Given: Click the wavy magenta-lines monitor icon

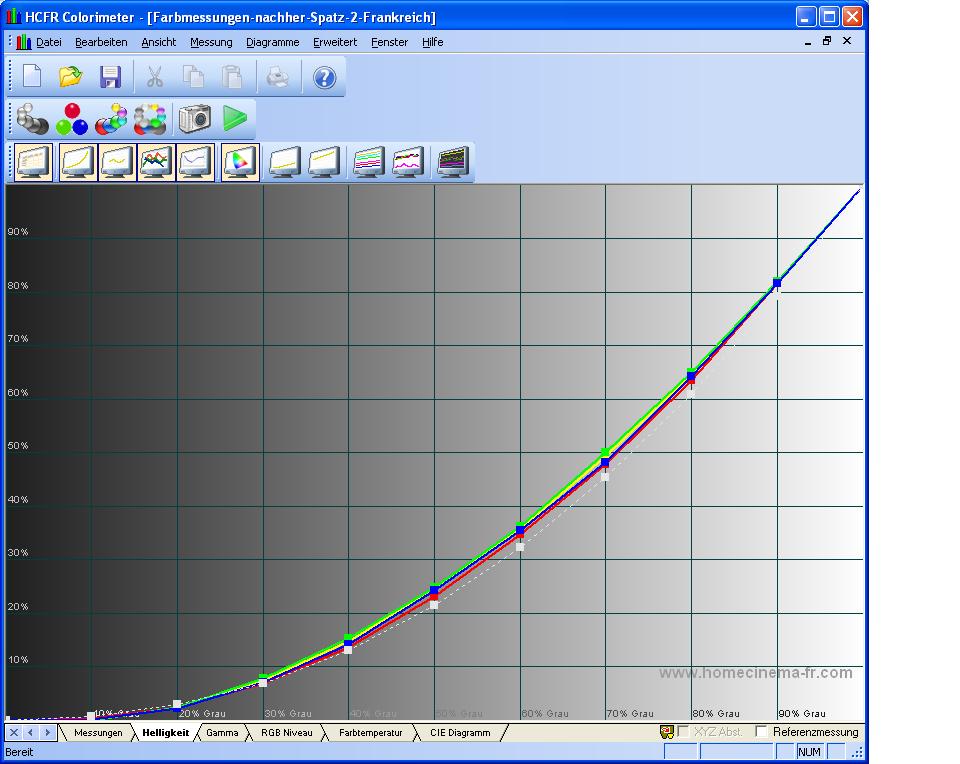Looking at the screenshot, I should point(408,162).
